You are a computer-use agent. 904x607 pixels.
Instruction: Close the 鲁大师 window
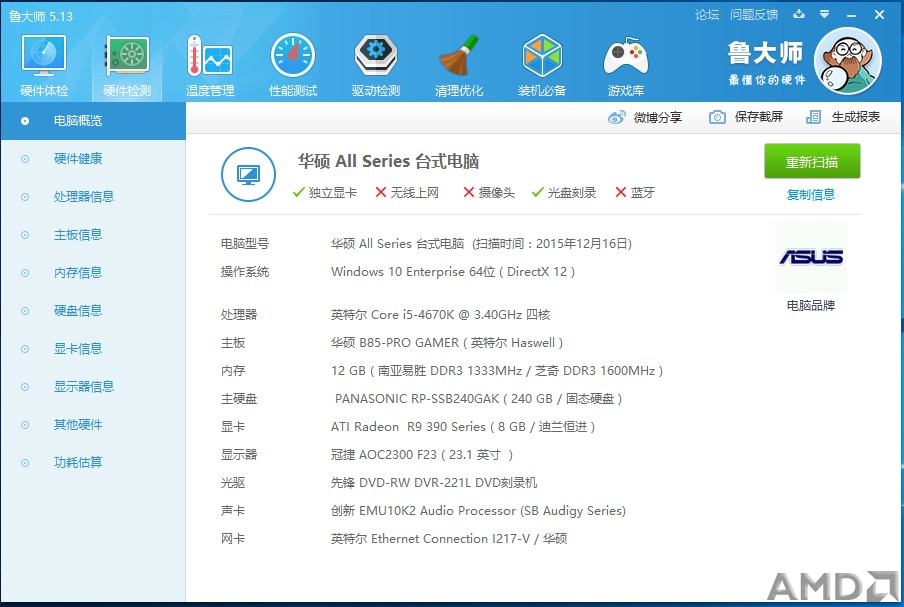pyautogui.click(x=879, y=15)
